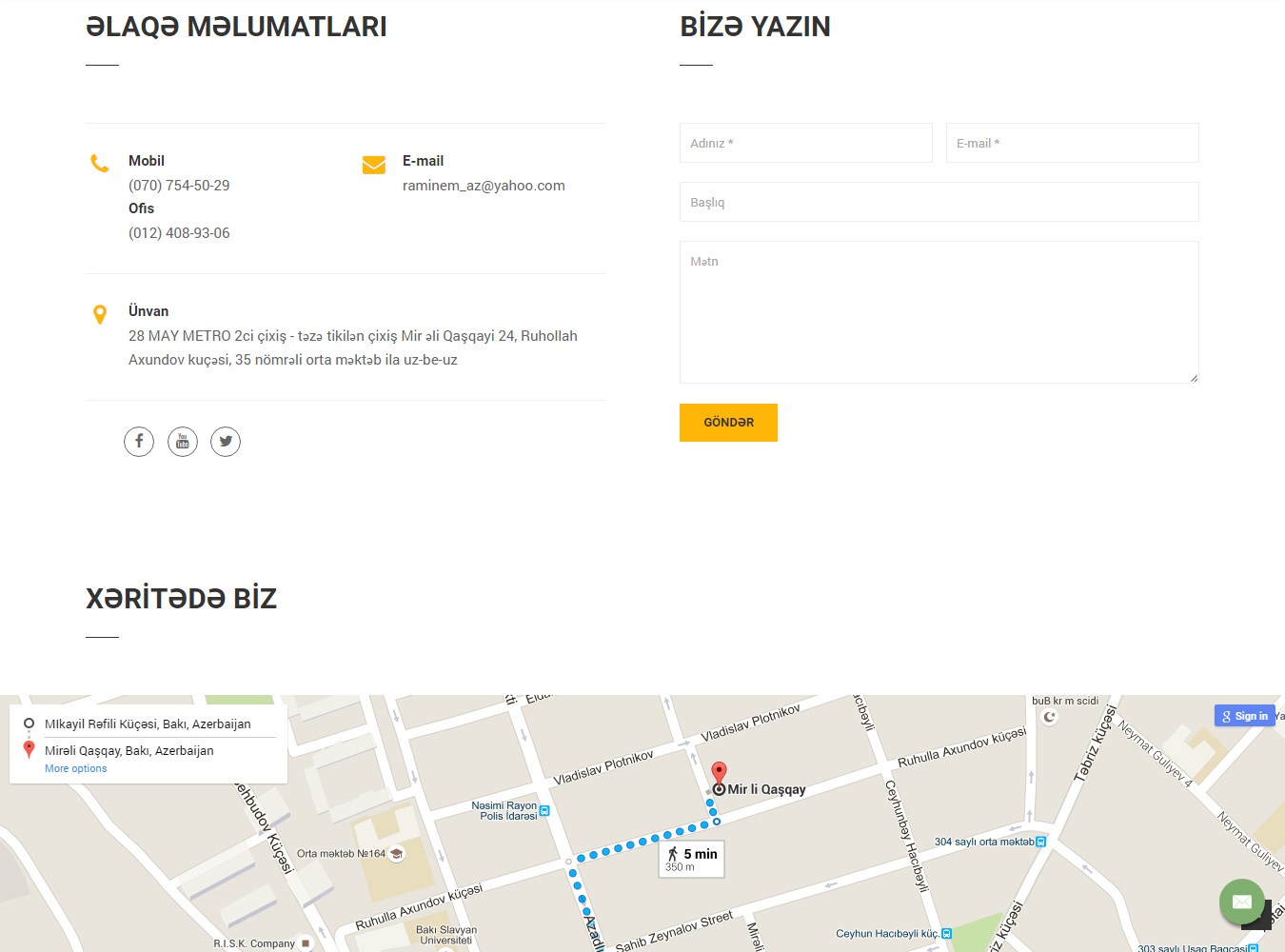
Task: Open the More options map link
Action: (76, 768)
